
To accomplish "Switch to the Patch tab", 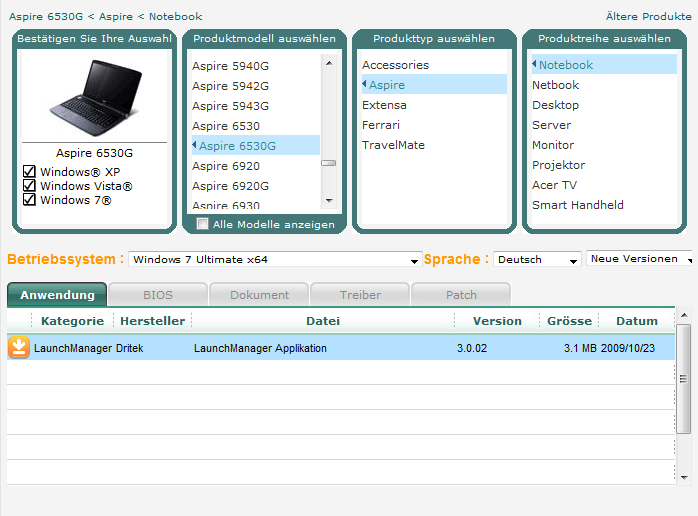I will 461,295.
